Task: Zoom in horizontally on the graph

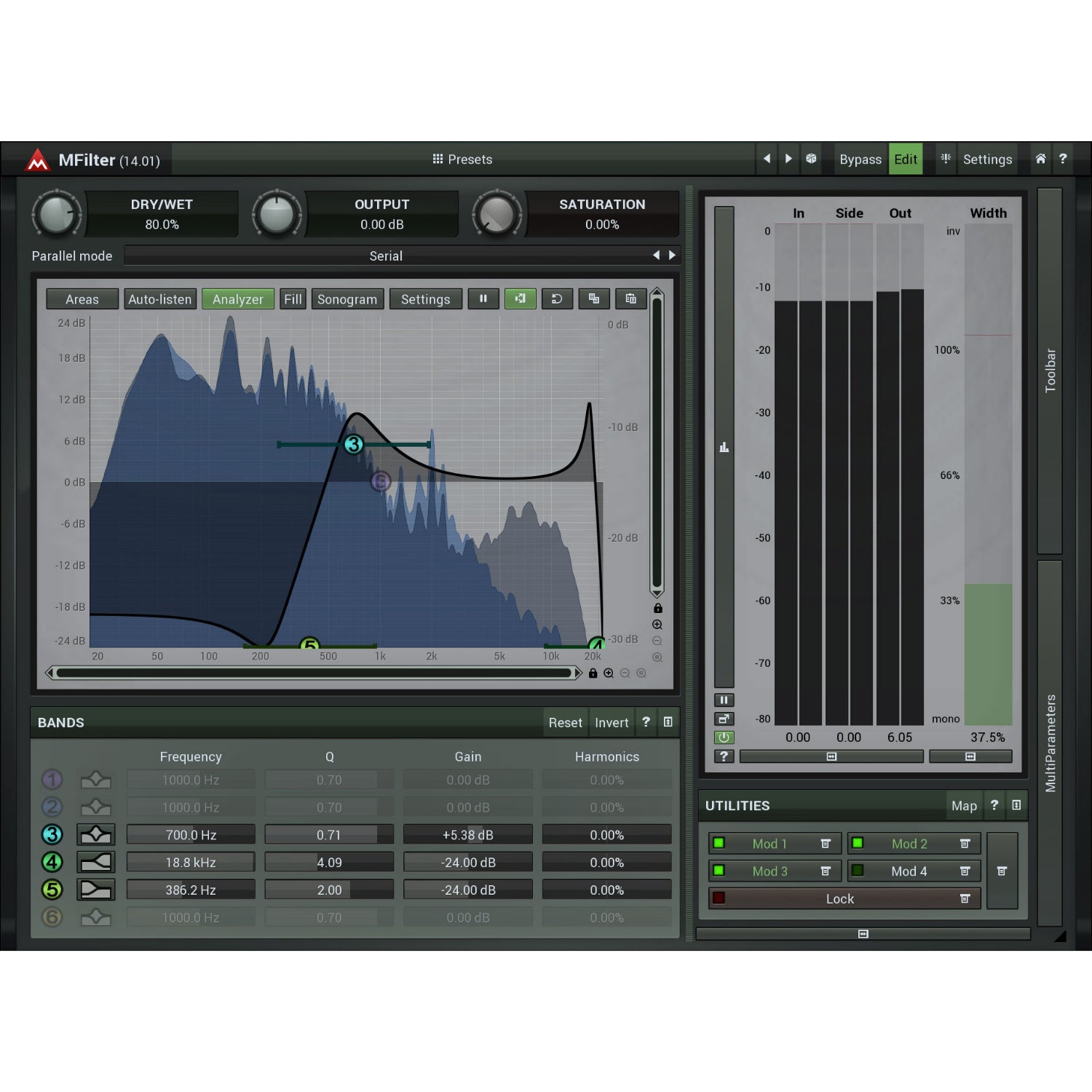Action: pos(609,673)
